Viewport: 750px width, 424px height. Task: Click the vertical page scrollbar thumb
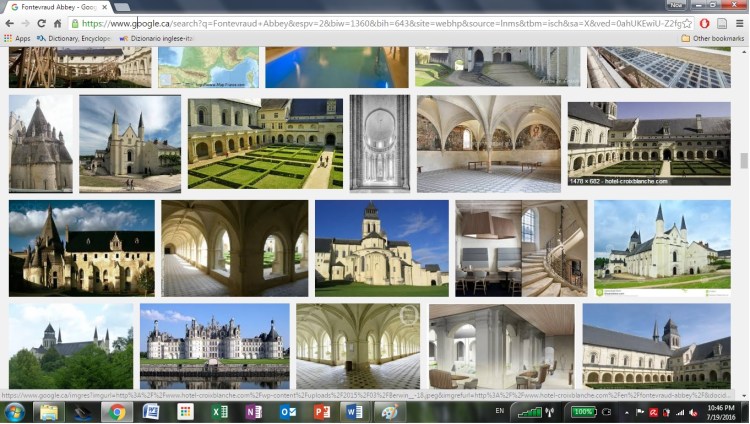click(x=743, y=160)
